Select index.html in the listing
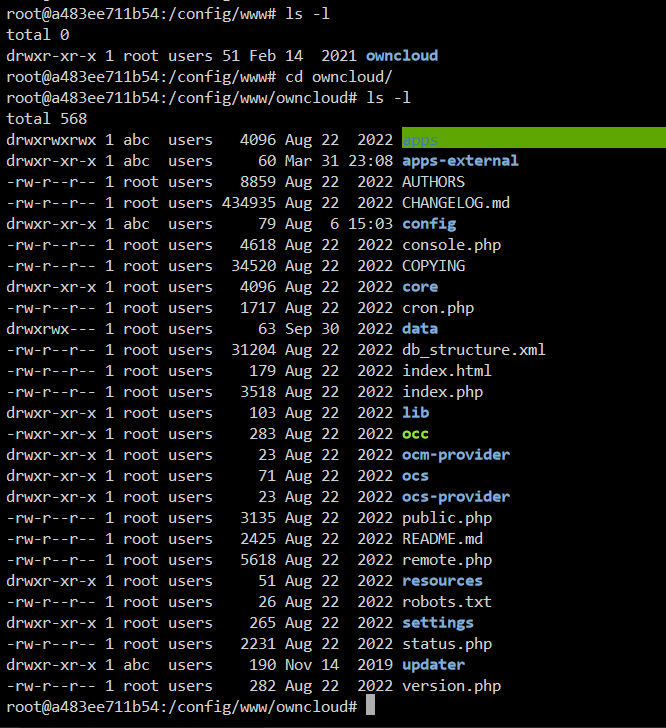This screenshot has width=666, height=728. pos(447,370)
